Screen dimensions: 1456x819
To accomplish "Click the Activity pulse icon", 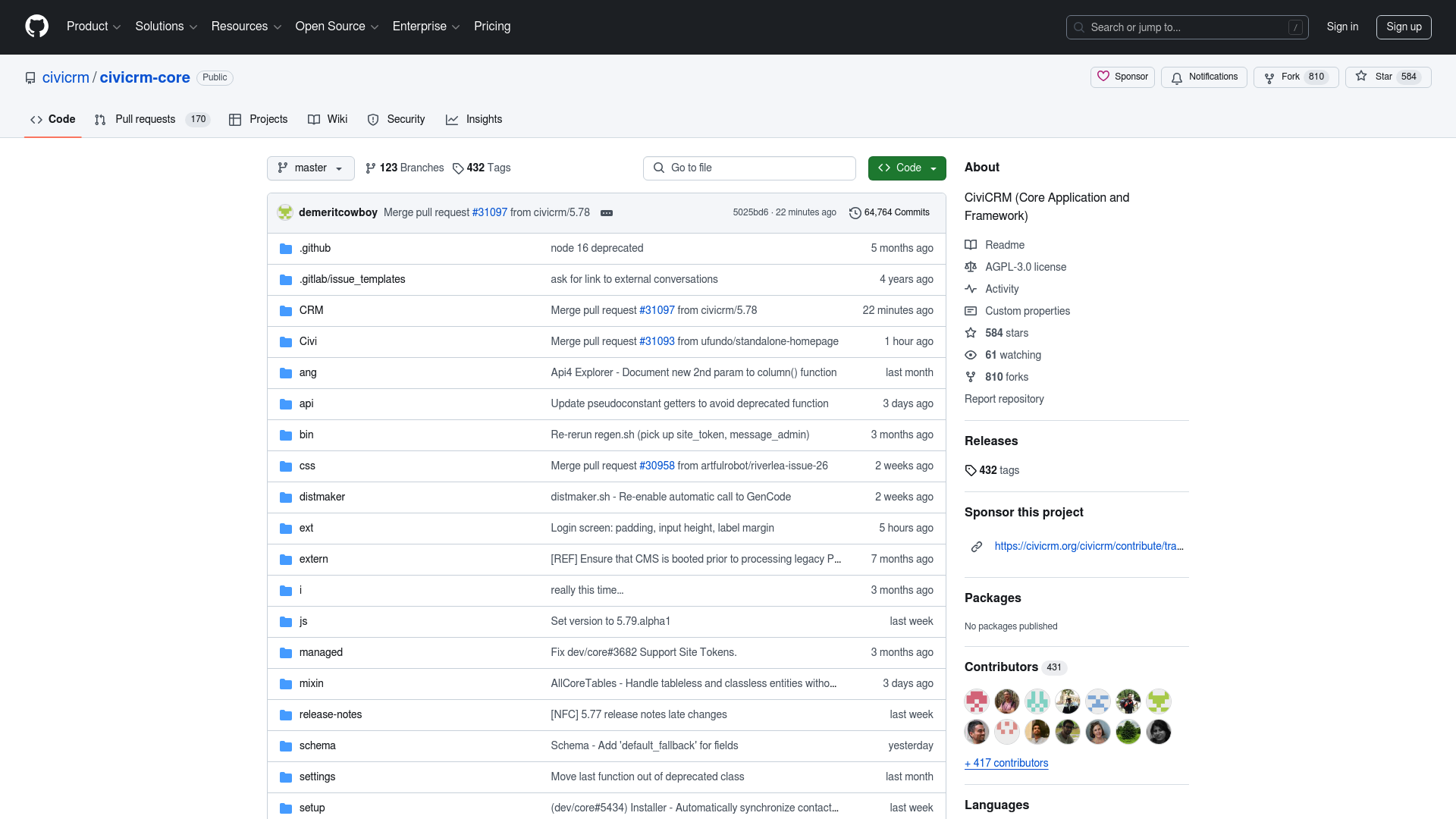I will (971, 289).
